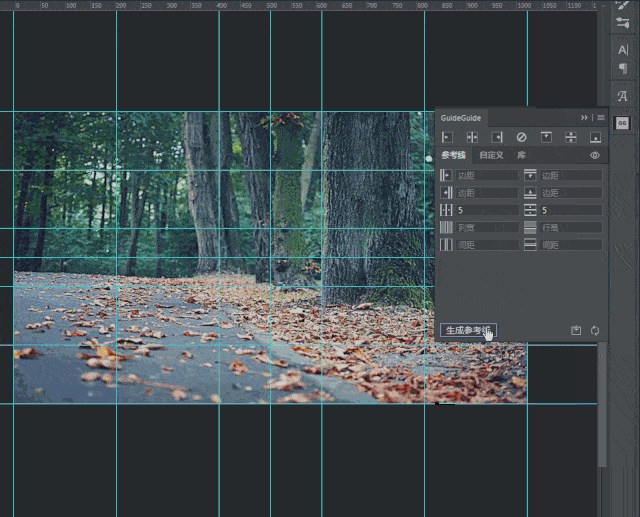
Task: Click the add vertical midpoint guide icon
Action: click(x=472, y=137)
